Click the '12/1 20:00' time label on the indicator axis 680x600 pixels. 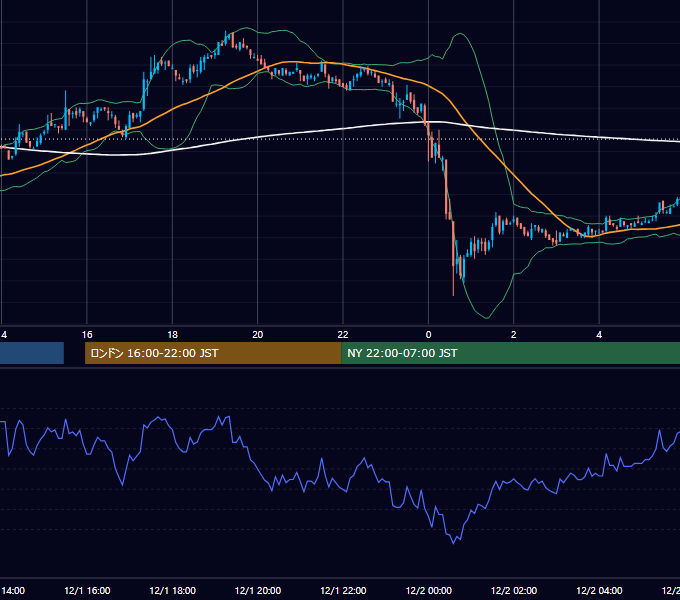(258, 590)
